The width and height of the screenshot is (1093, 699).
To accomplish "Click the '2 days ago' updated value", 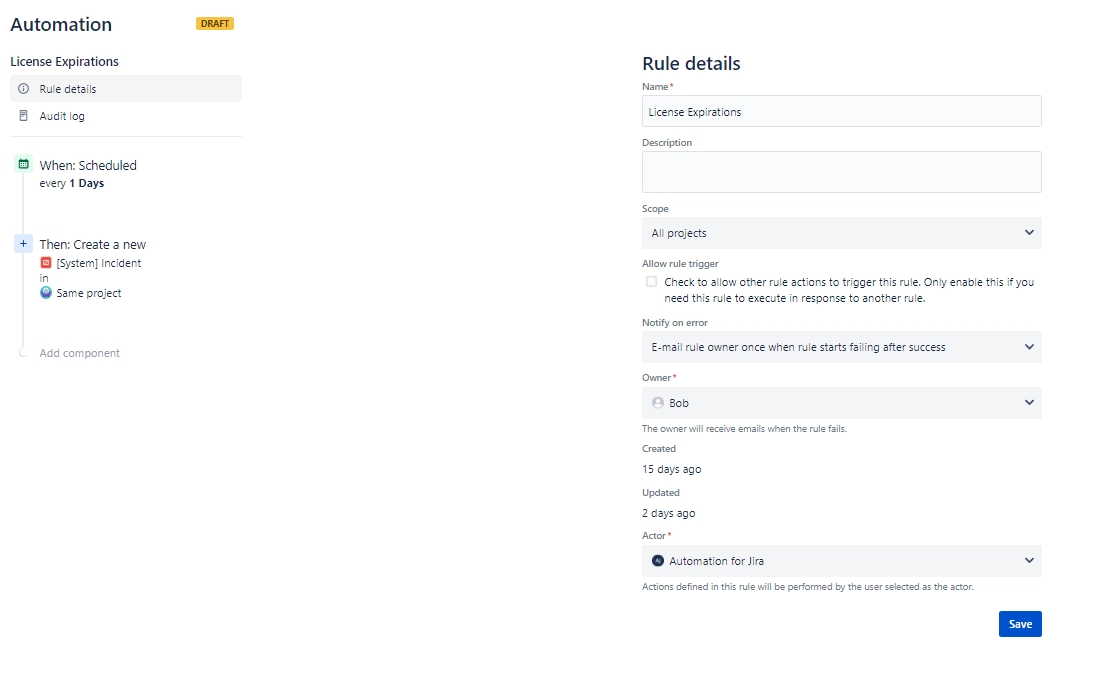I will (668, 513).
